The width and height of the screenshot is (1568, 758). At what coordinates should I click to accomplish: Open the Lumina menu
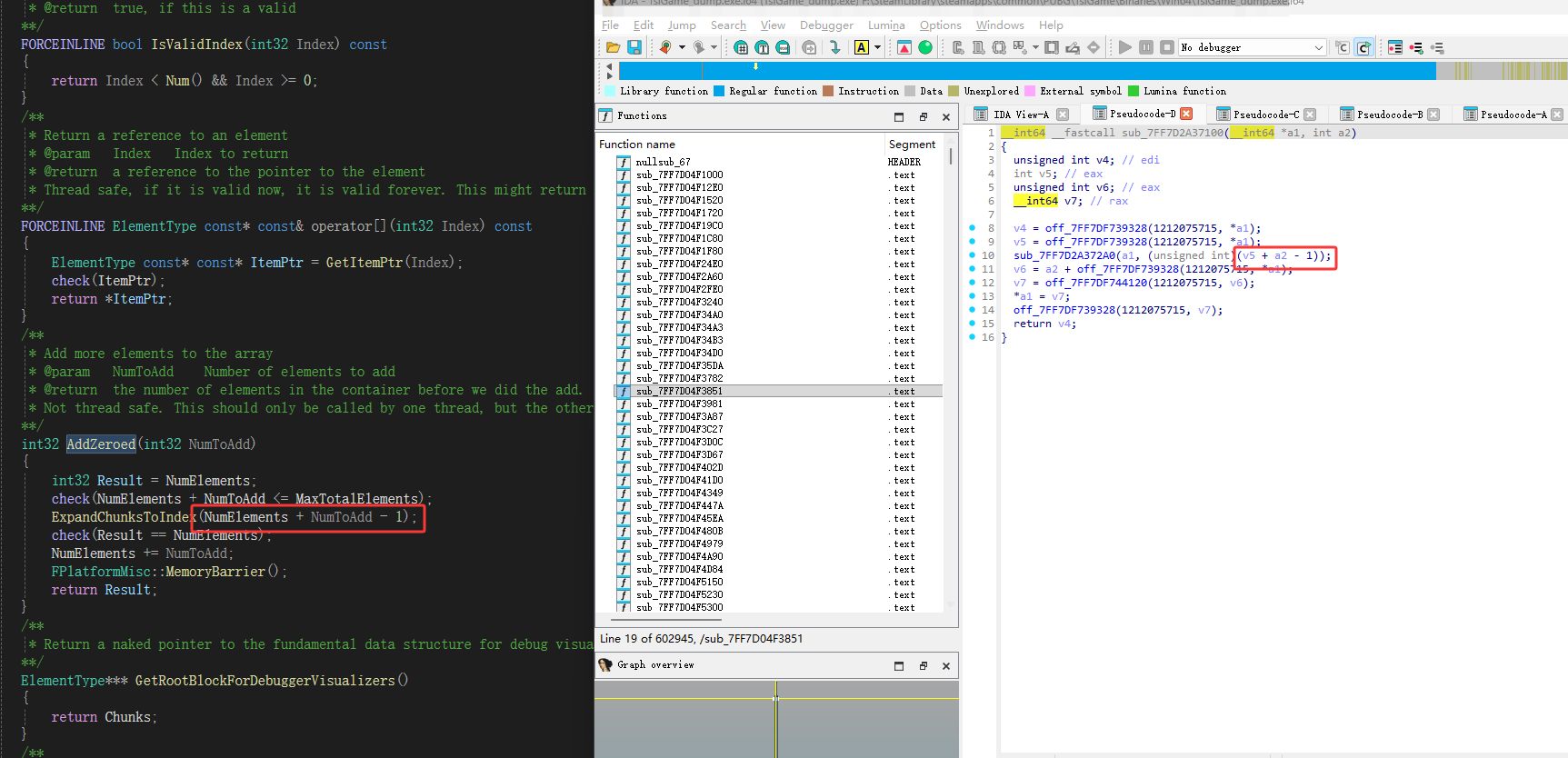click(x=886, y=25)
